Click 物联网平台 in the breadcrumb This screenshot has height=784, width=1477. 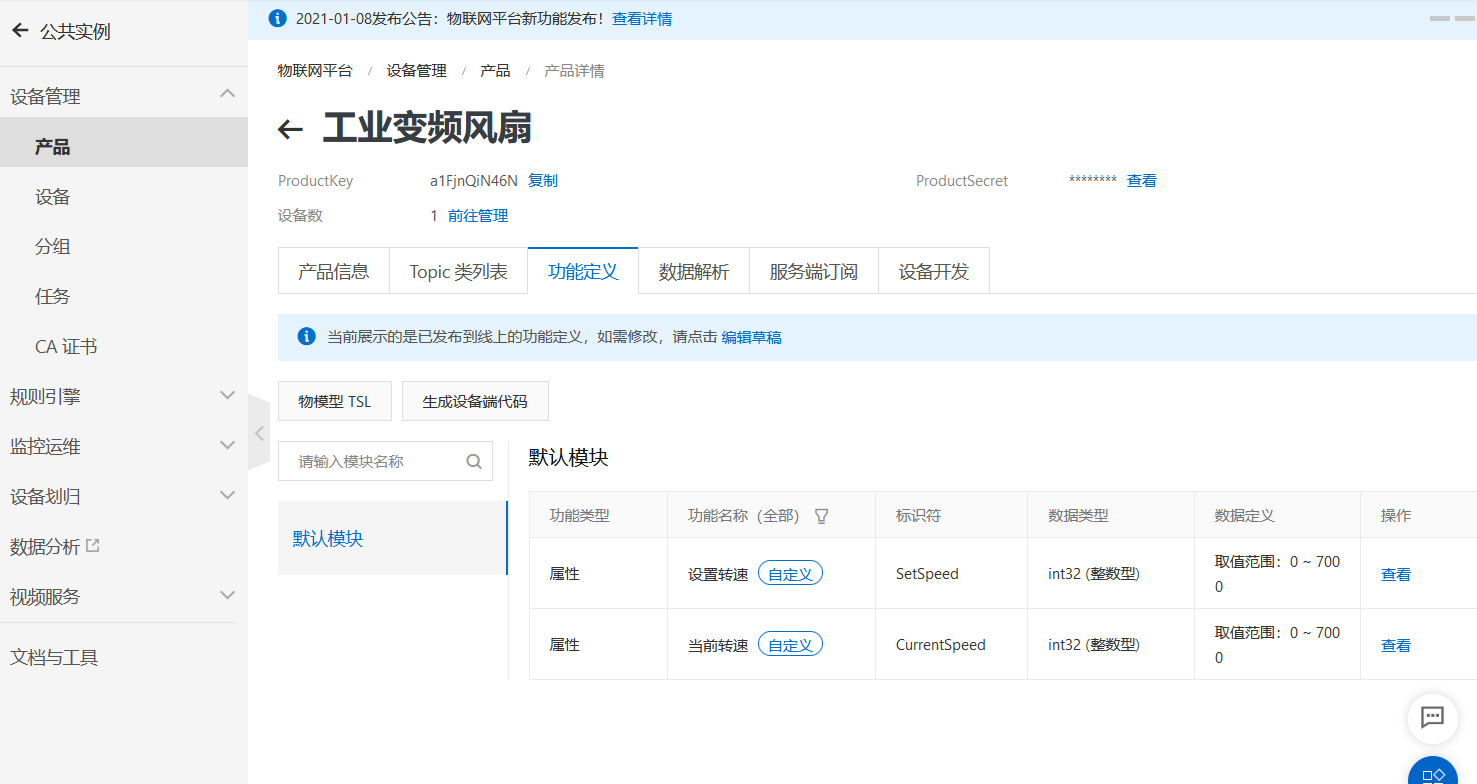[x=315, y=71]
